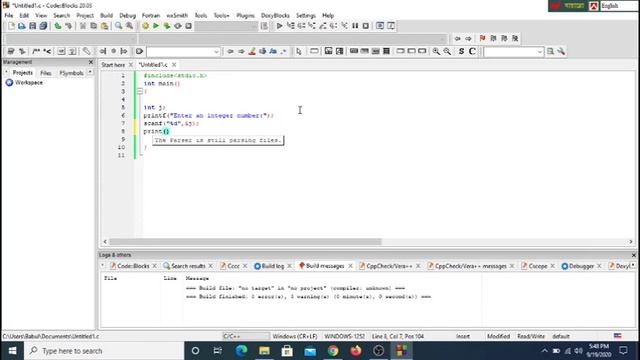Click the Save all files icon
The height and width of the screenshot is (360, 640).
tap(43, 26)
